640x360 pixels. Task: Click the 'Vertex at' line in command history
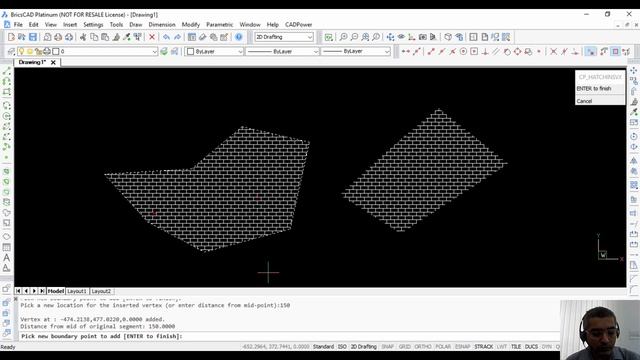[92, 319]
